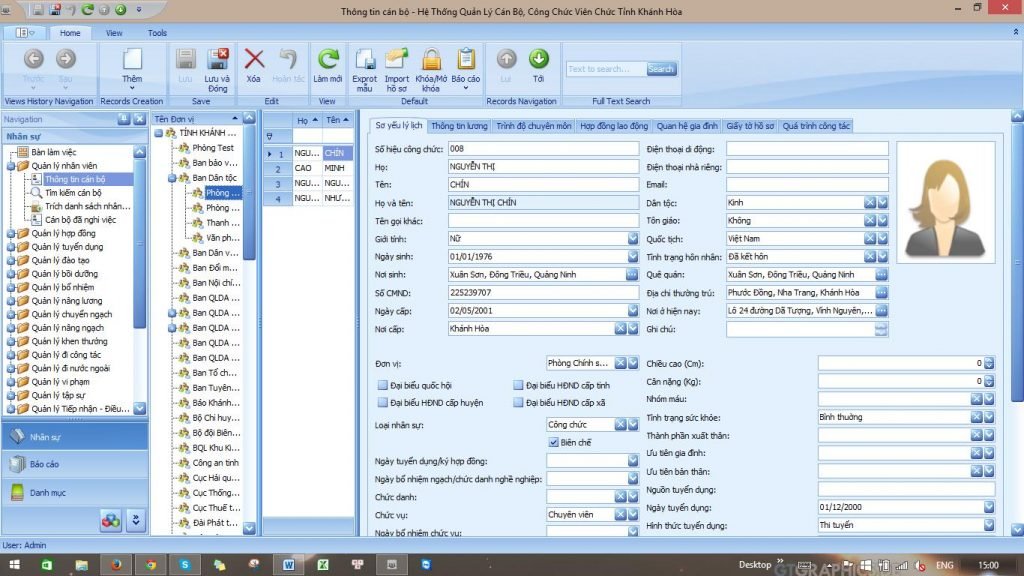Screen dimensions: 1024x576
Task: Open the Giới tính dropdown
Action: click(x=633, y=239)
